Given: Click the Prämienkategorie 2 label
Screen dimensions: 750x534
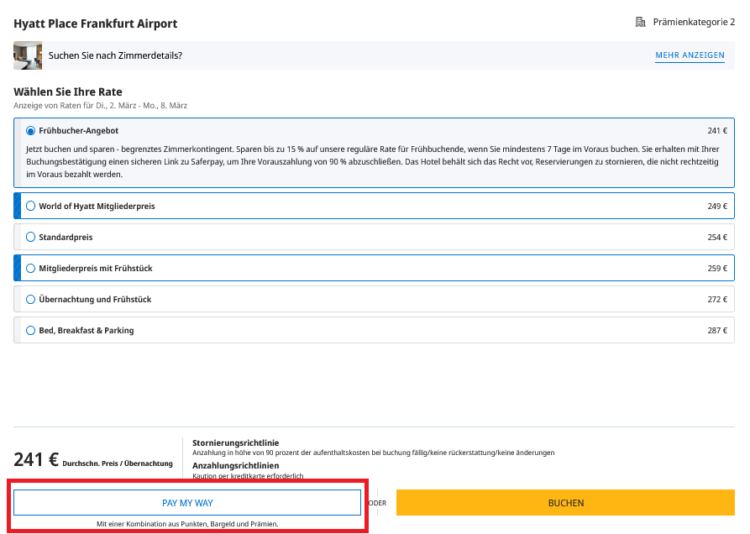Looking at the screenshot, I should [694, 22].
